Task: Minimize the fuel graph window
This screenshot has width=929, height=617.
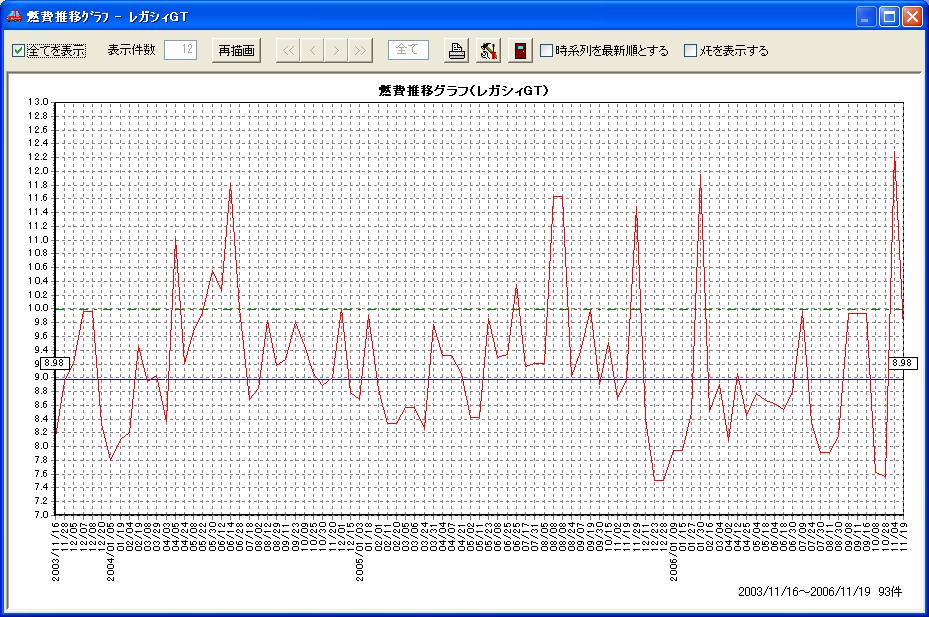Action: click(x=866, y=17)
